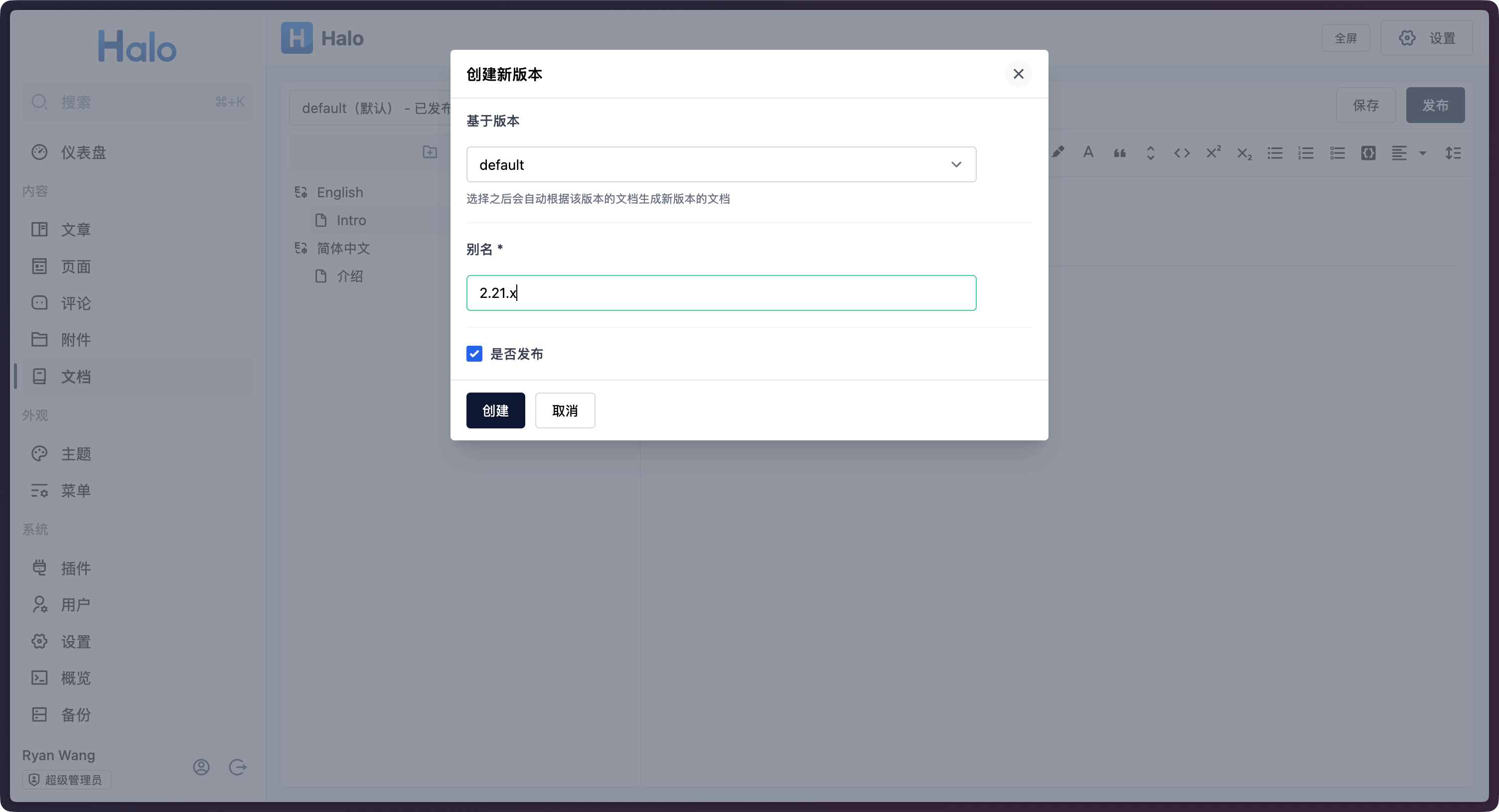Click the highlight marker icon in toolbar
Image resolution: width=1499 pixels, height=812 pixels.
[x=1058, y=152]
